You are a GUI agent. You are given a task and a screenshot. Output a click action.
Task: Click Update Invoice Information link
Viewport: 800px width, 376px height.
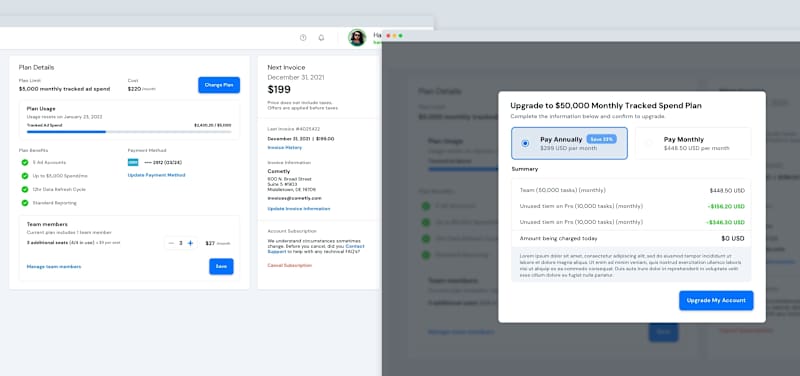(299, 209)
